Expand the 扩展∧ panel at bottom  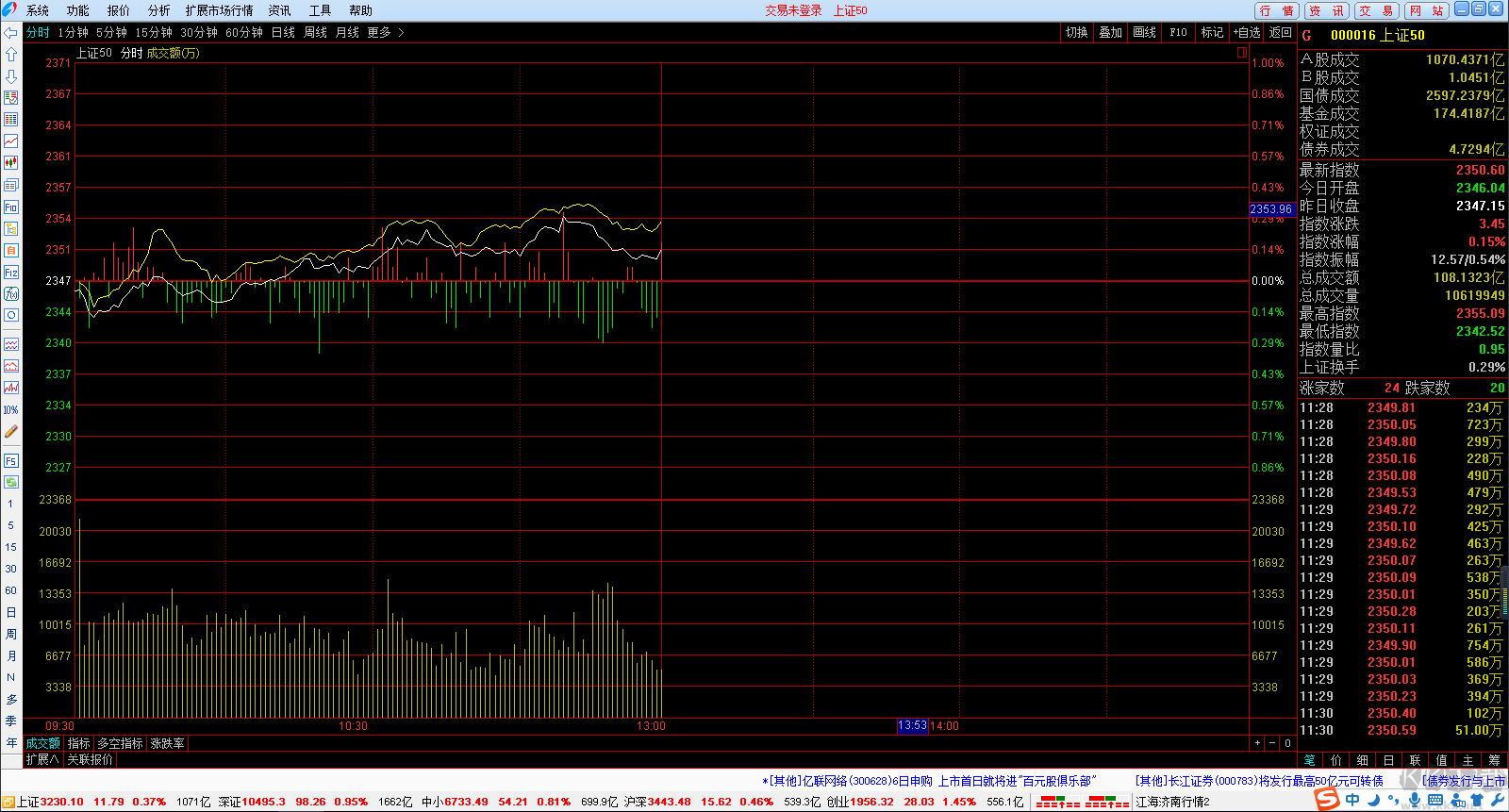(42, 759)
